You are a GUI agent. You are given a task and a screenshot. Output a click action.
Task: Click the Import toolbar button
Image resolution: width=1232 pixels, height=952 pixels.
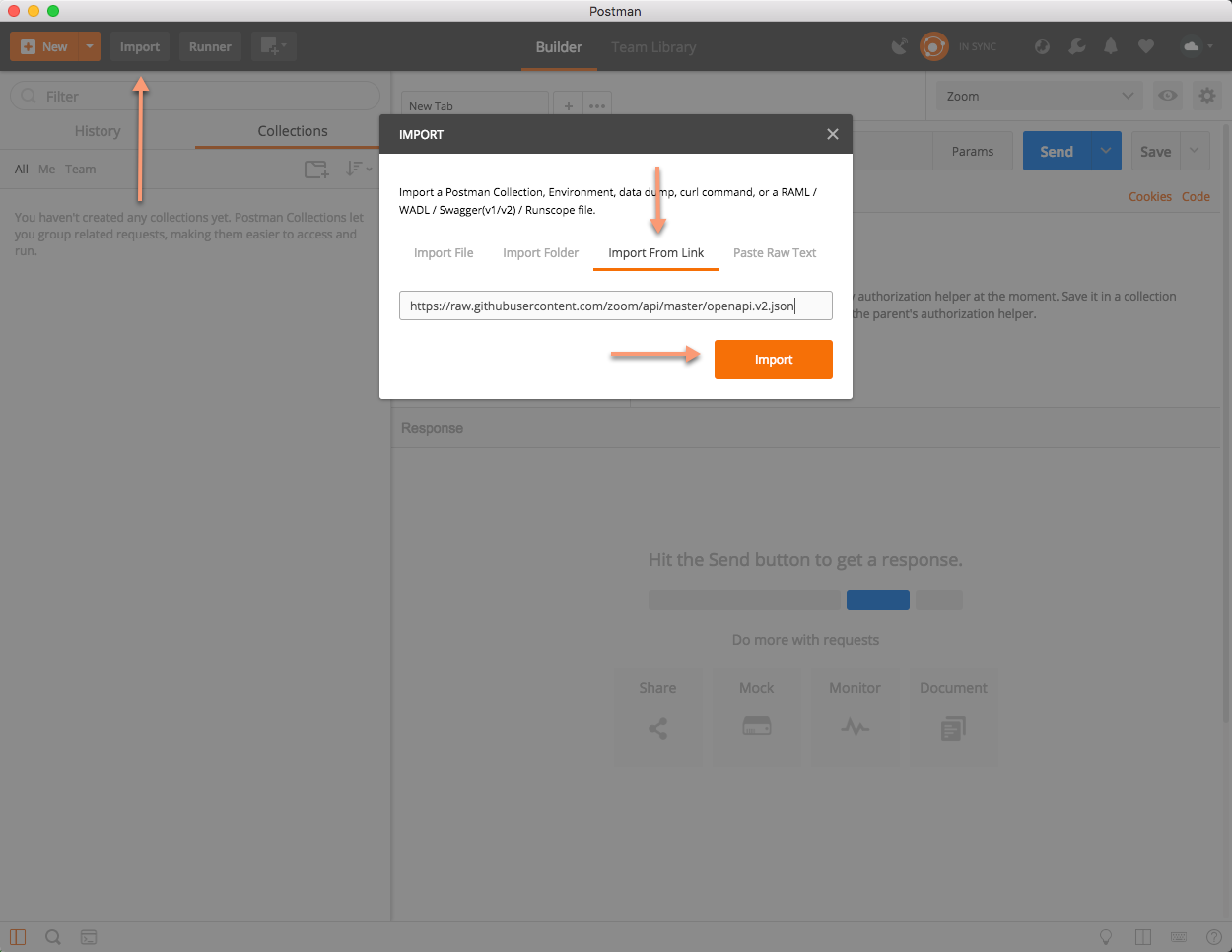[140, 46]
